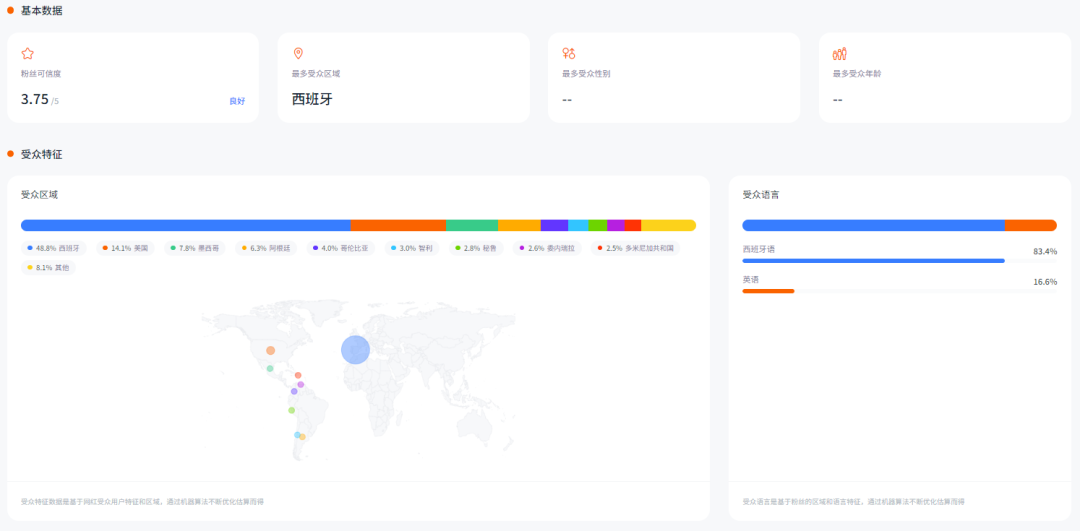Click the light blue Chile bubble on the map

pos(298,435)
